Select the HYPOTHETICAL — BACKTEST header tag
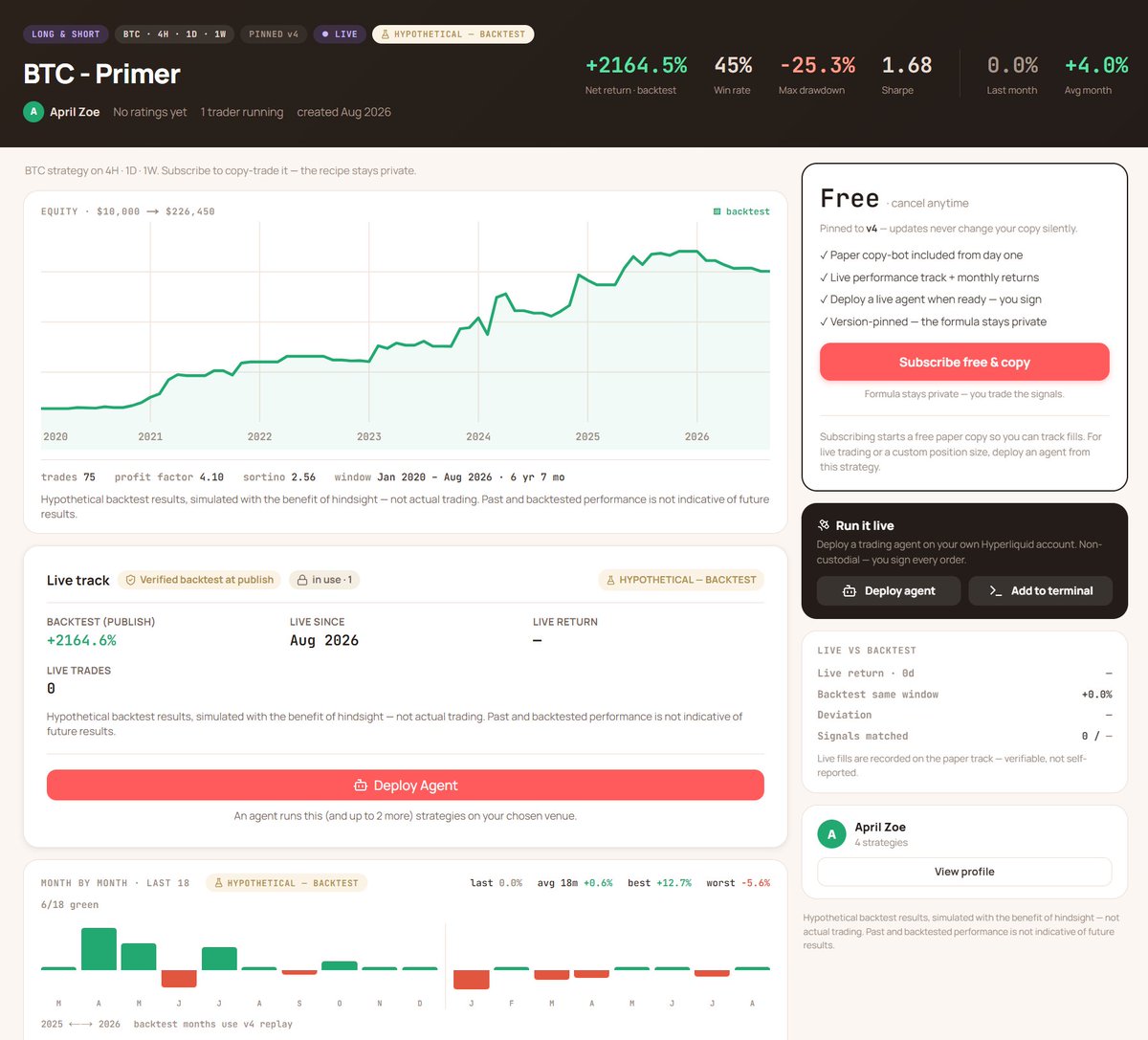This screenshot has height=1040, width=1148. pyautogui.click(x=453, y=34)
